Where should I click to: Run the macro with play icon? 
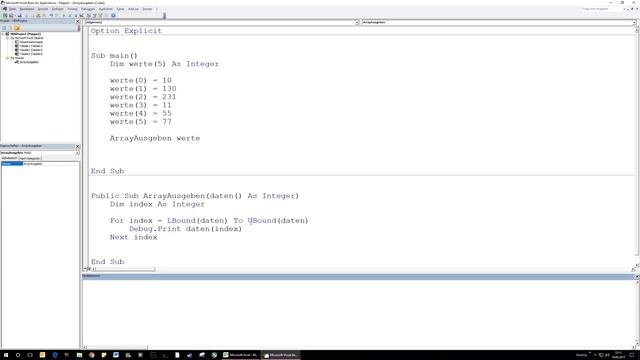[64, 16]
